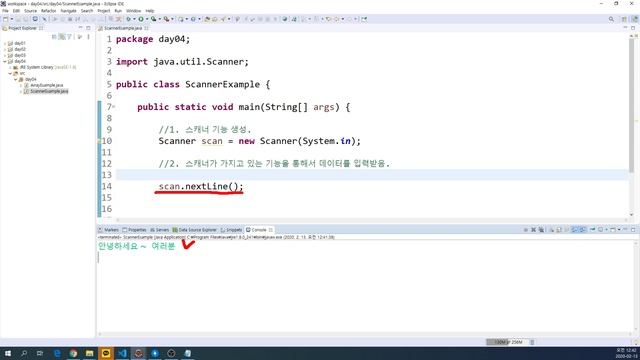Open the Help menu

[x=150, y=11]
